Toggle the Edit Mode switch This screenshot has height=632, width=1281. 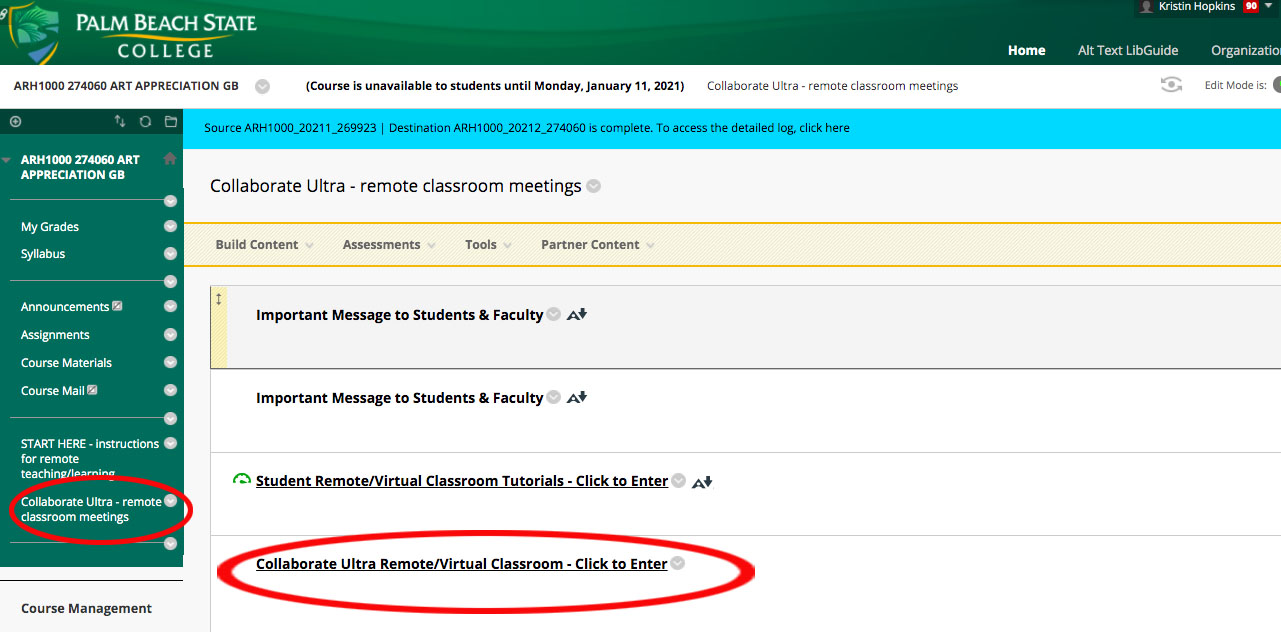point(1275,85)
